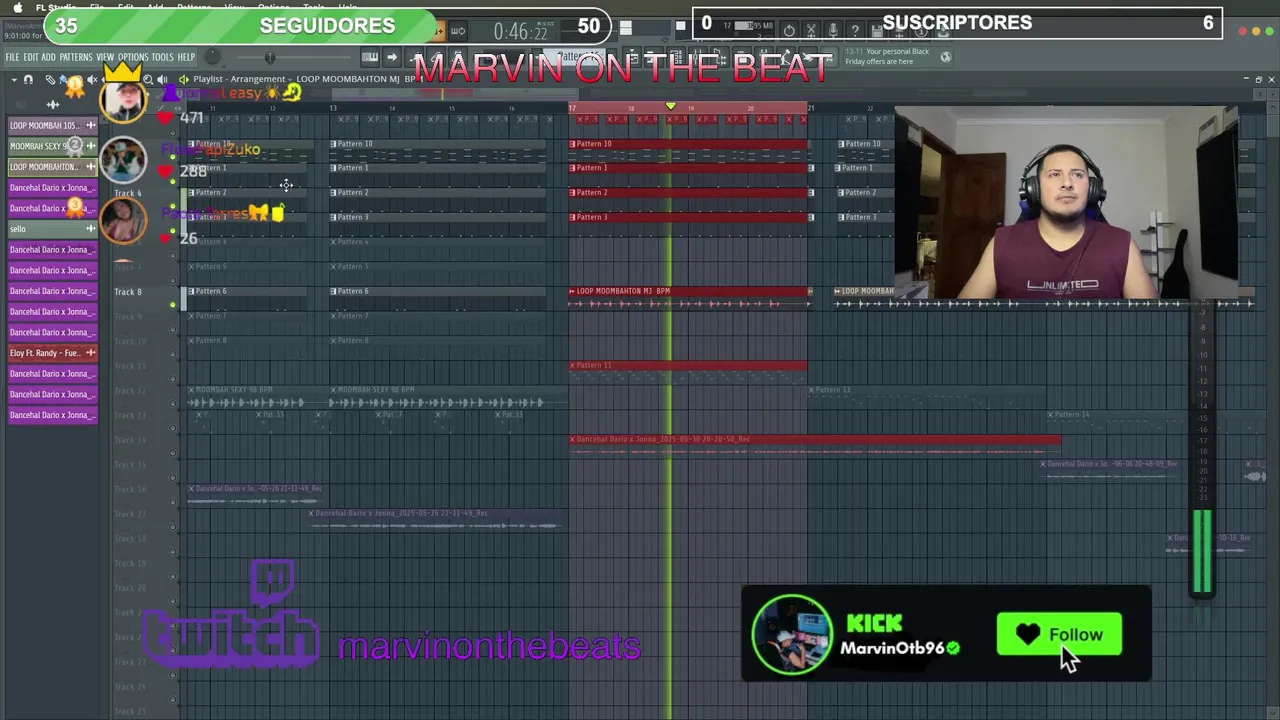
Task: Open the PATTERNS menu
Action: coord(76,57)
